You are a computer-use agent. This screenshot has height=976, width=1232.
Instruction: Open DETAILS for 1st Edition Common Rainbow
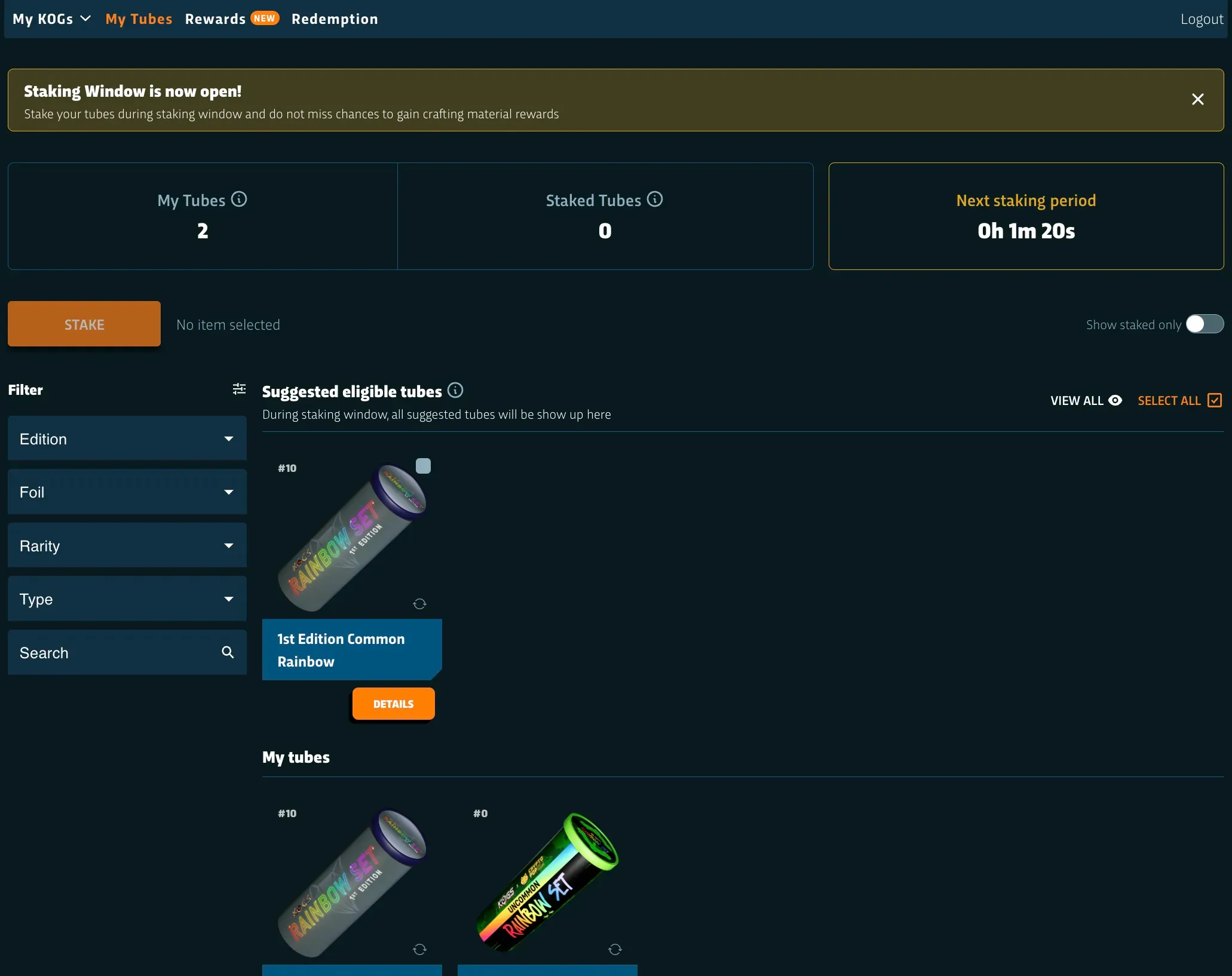[x=393, y=704]
